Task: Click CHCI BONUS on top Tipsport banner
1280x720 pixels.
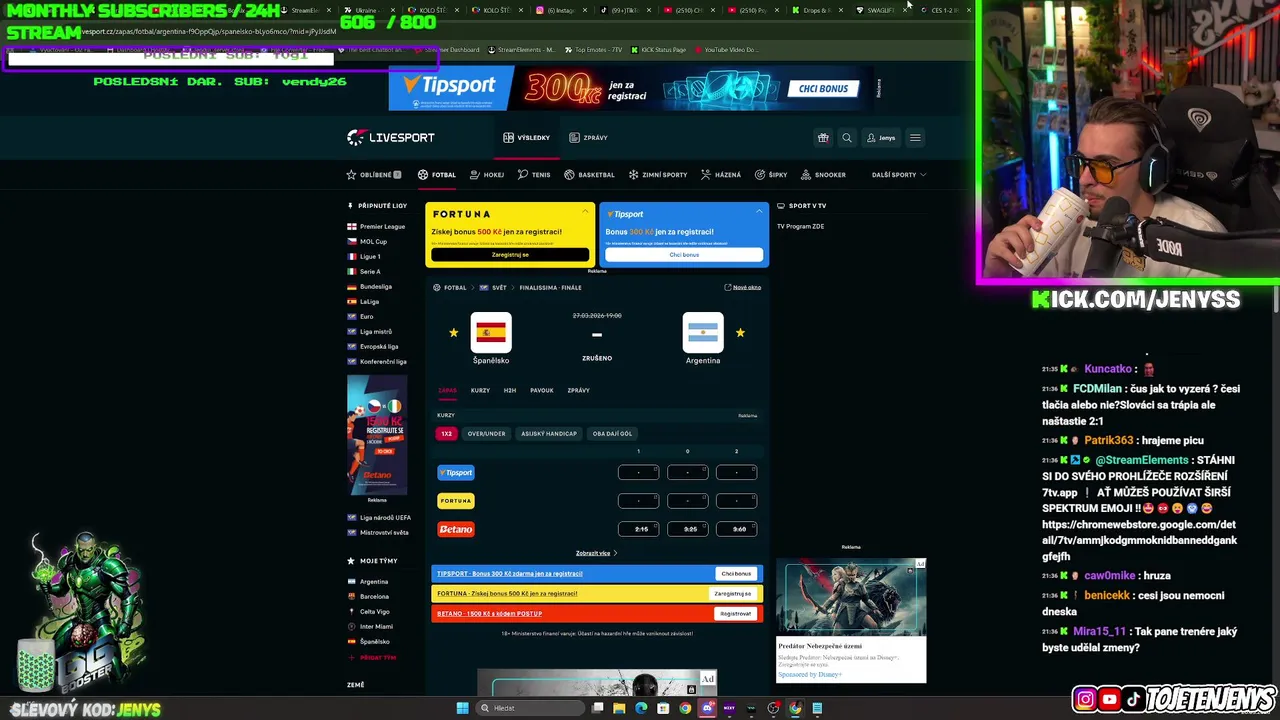Action: coord(823,89)
